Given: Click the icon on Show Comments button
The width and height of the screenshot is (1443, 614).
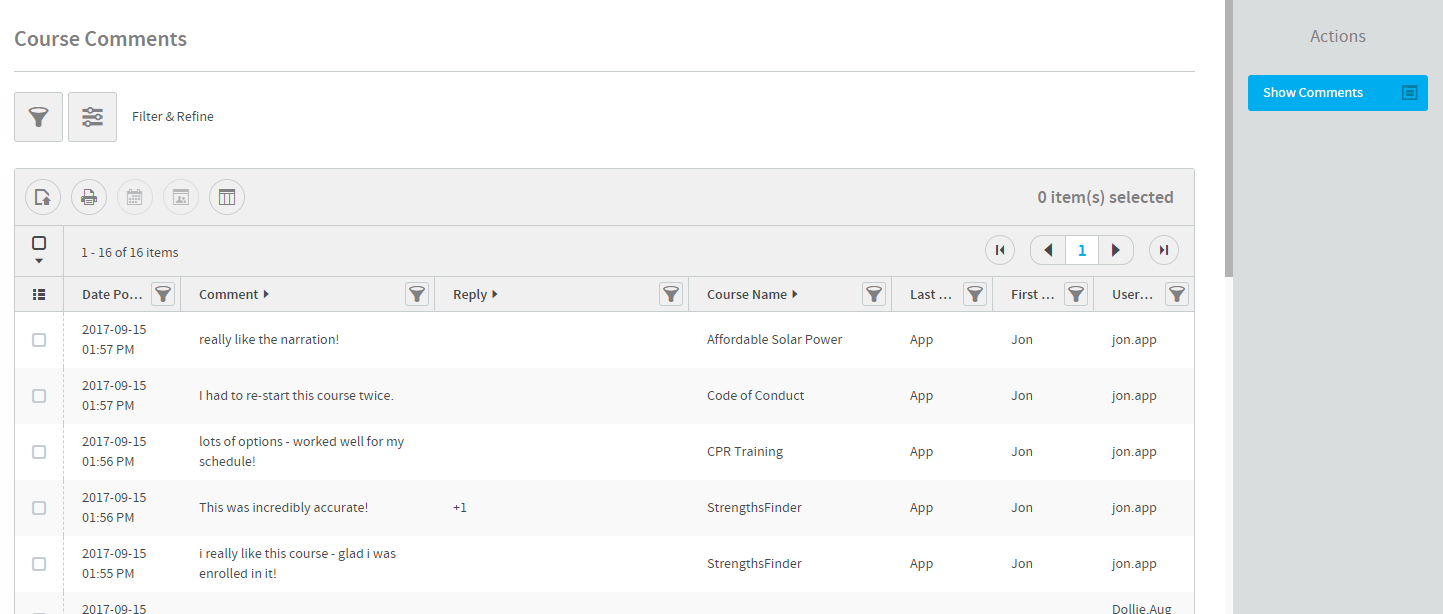Looking at the screenshot, I should click(x=1410, y=93).
